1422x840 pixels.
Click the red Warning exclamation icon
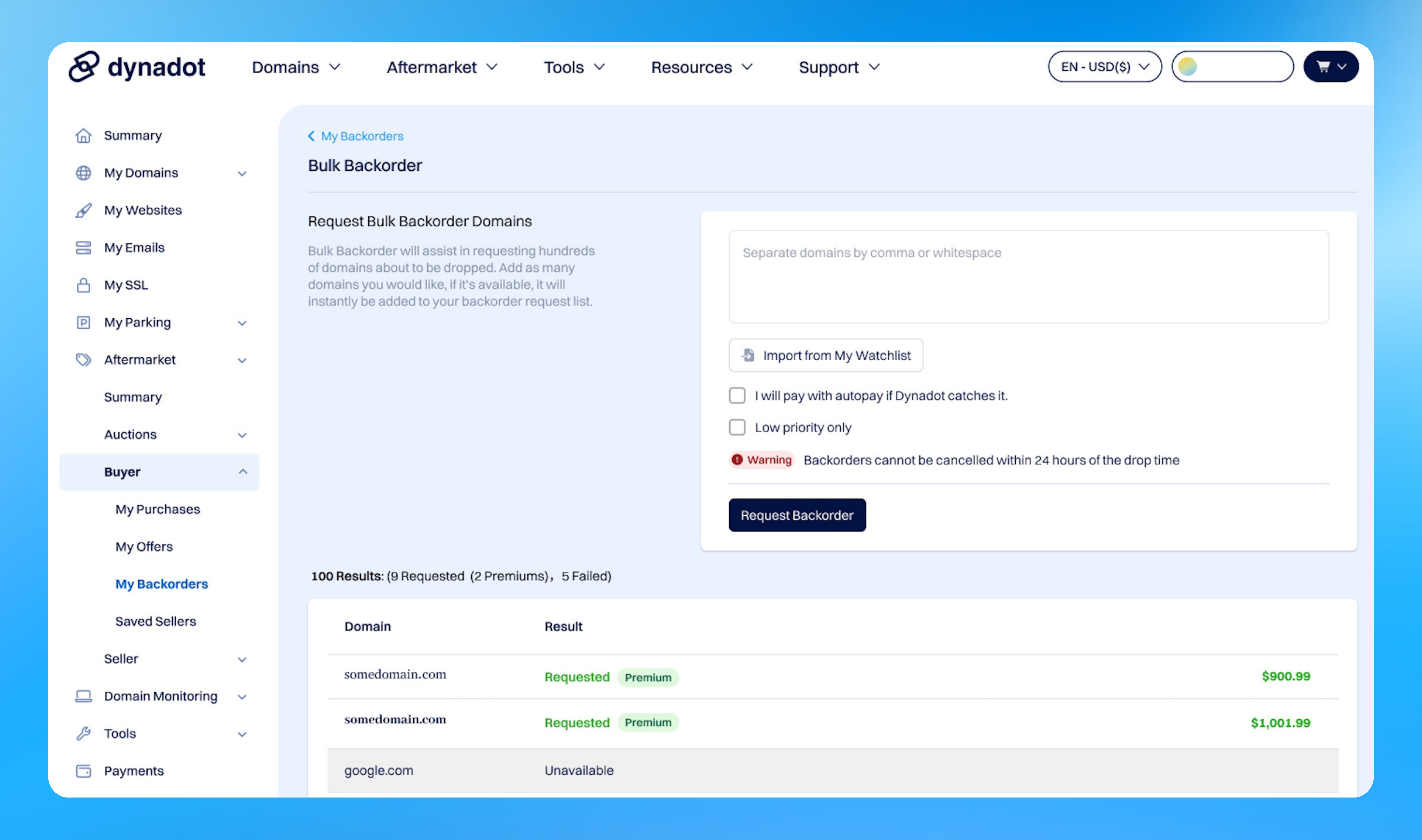(x=737, y=460)
